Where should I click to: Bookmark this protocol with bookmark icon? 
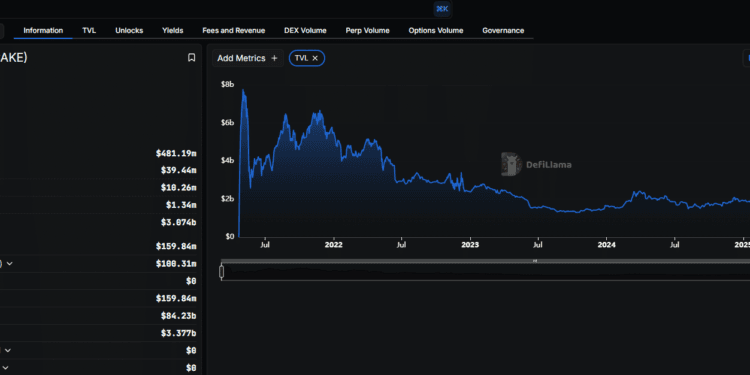191,58
